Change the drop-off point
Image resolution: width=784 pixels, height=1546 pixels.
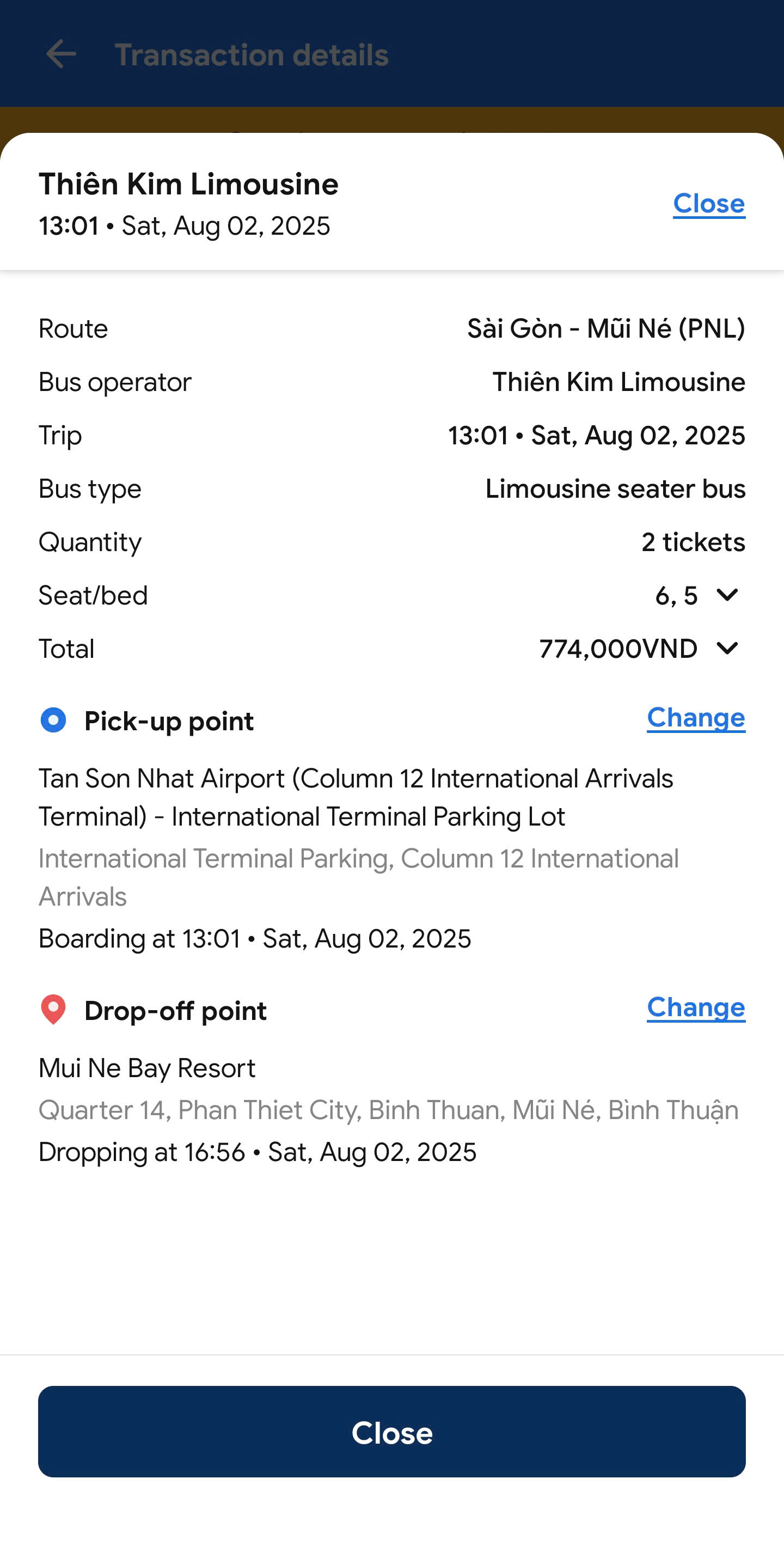pyautogui.click(x=696, y=1007)
